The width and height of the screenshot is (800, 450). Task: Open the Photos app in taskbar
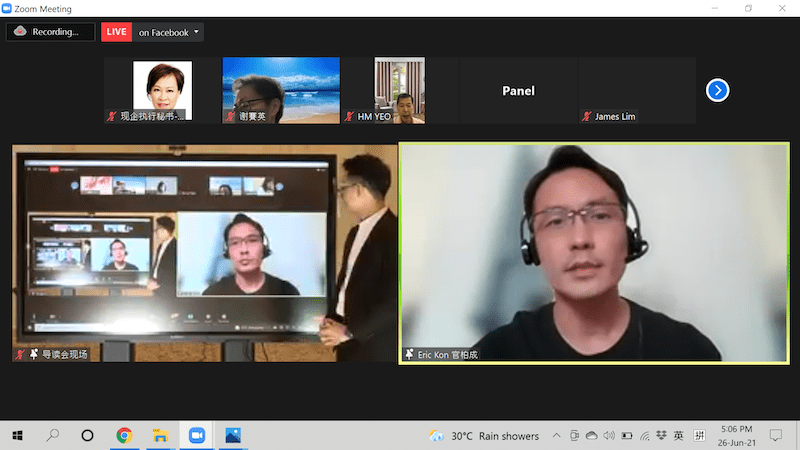pyautogui.click(x=232, y=435)
